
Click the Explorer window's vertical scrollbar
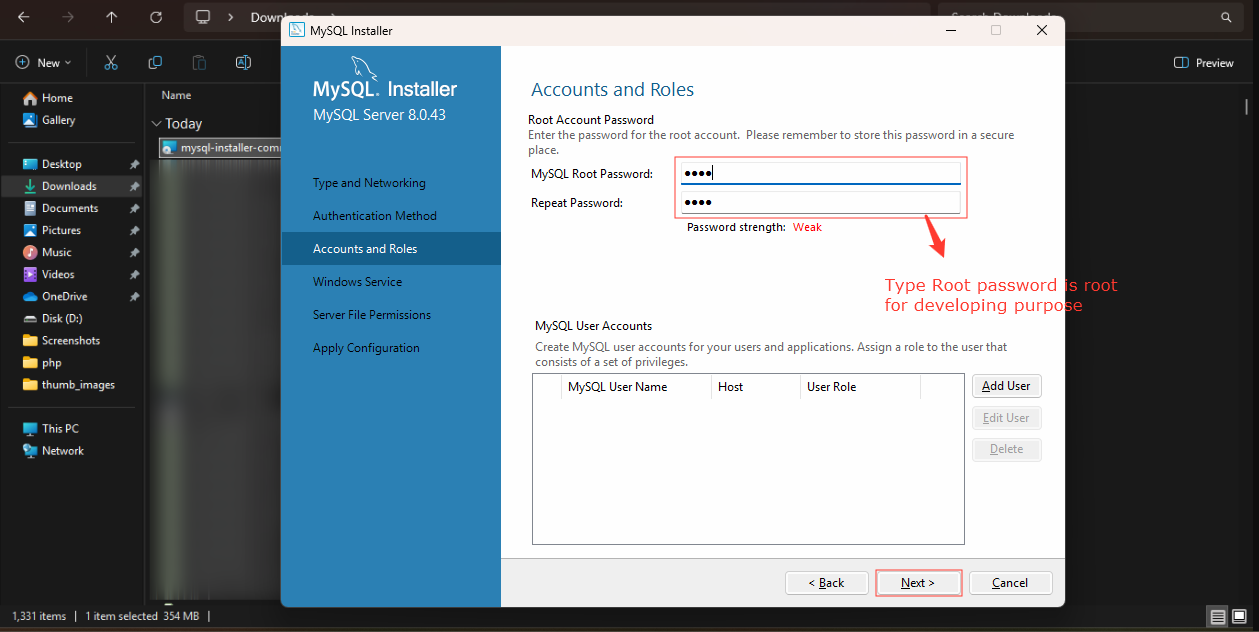[x=1246, y=107]
